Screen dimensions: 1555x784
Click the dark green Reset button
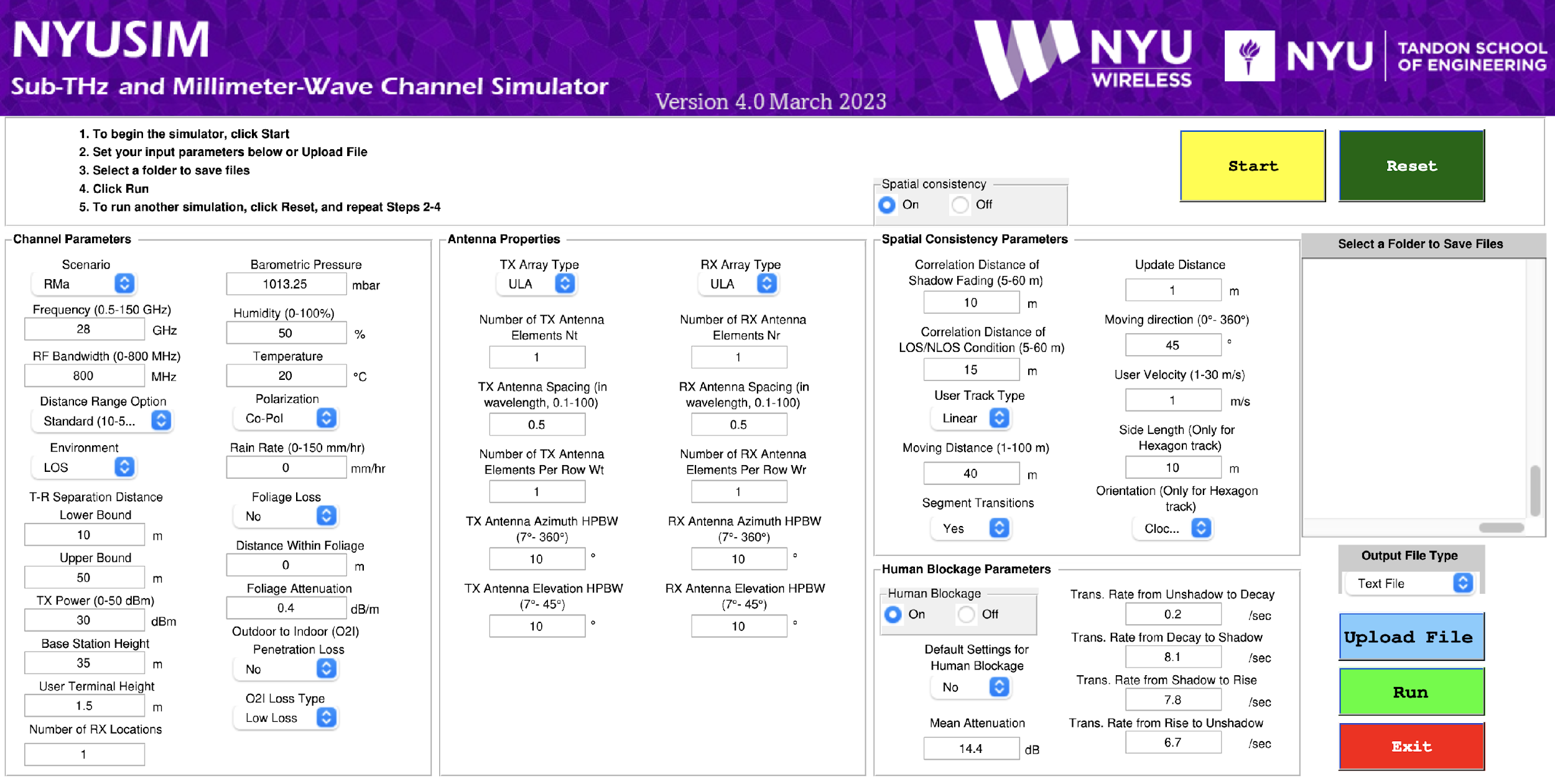(1411, 166)
